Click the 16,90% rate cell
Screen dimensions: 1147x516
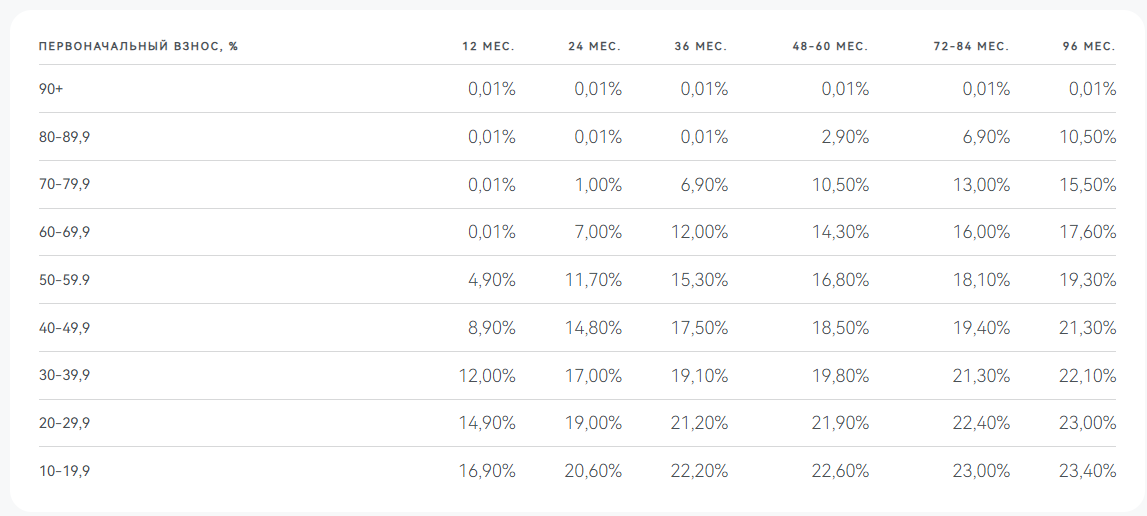click(x=487, y=471)
